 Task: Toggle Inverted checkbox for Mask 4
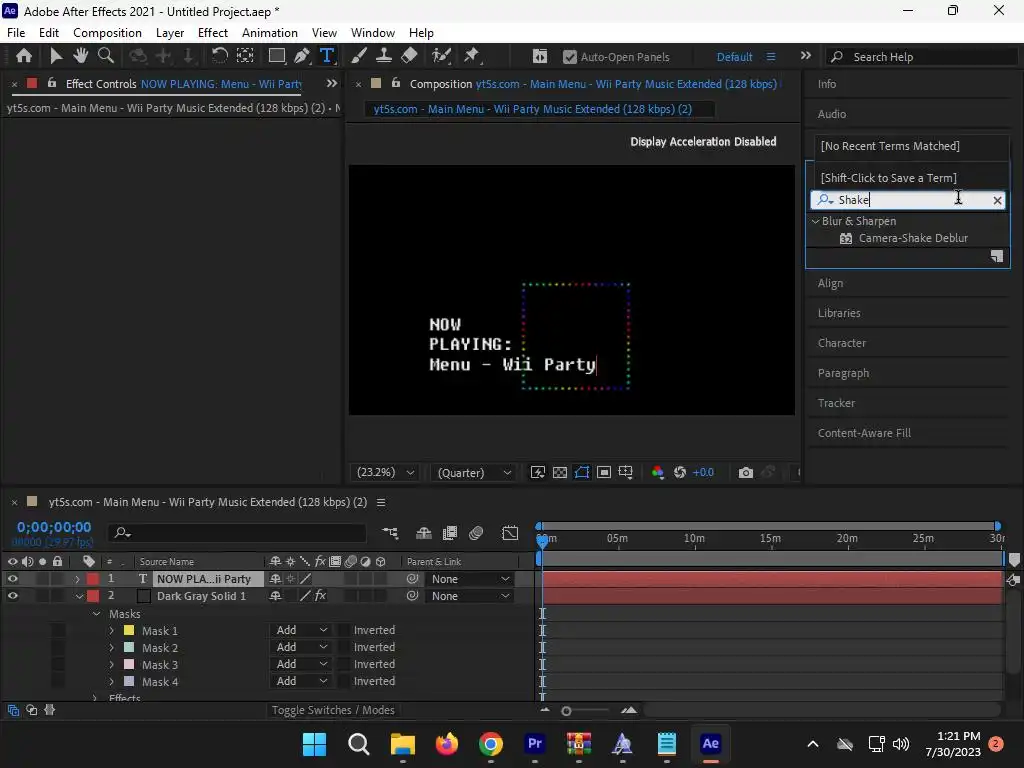pos(344,681)
